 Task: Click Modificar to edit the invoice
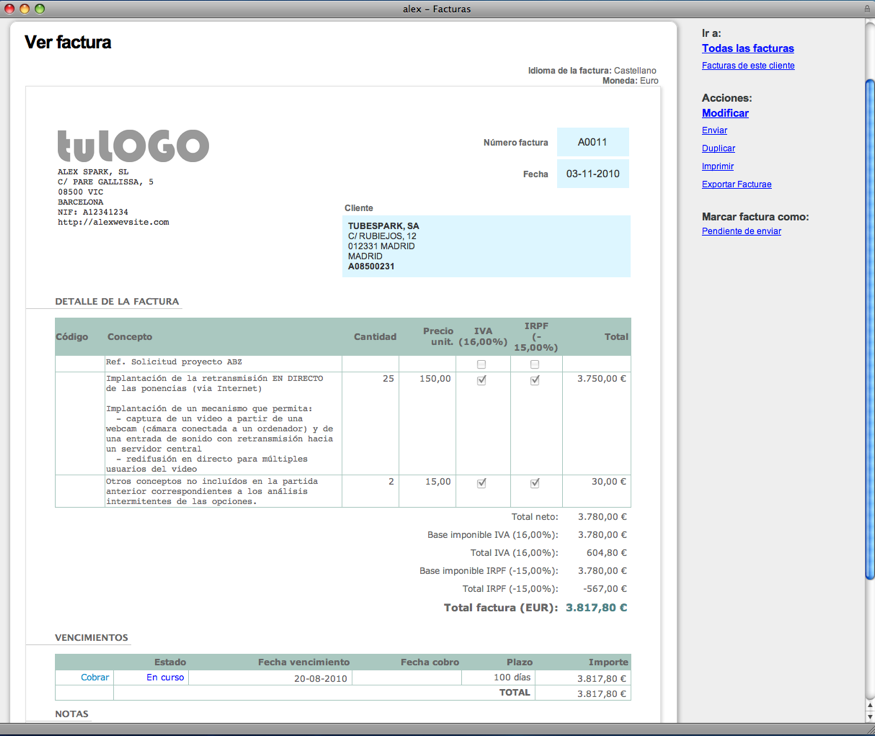(725, 113)
